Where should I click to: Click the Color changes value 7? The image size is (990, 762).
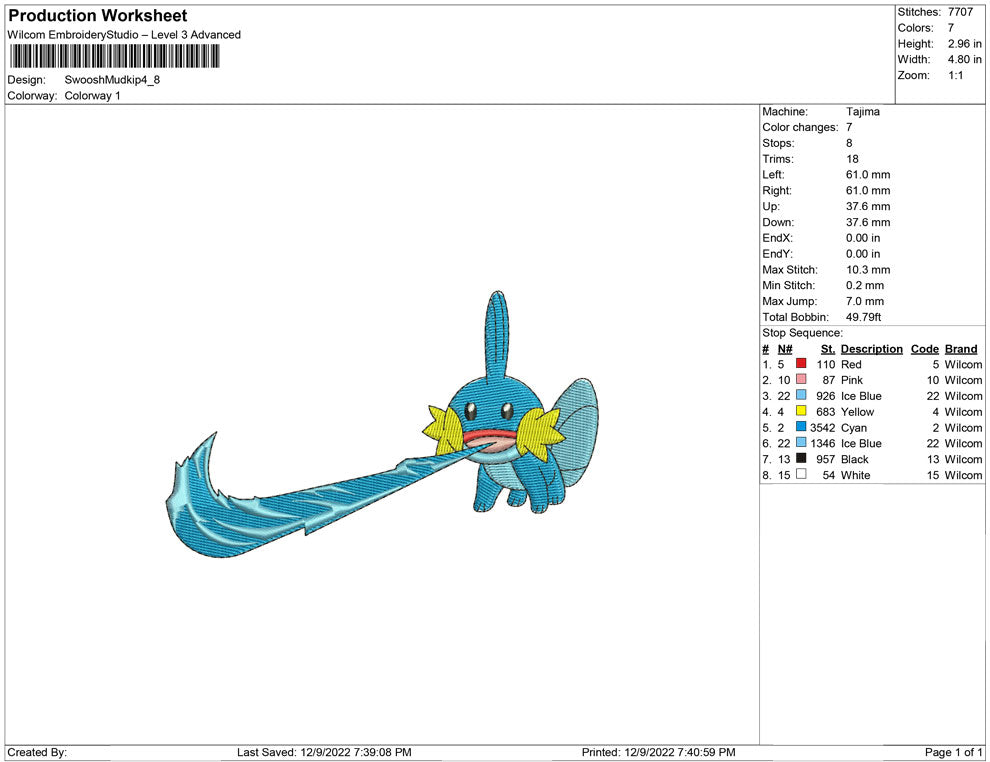pyautogui.click(x=849, y=127)
